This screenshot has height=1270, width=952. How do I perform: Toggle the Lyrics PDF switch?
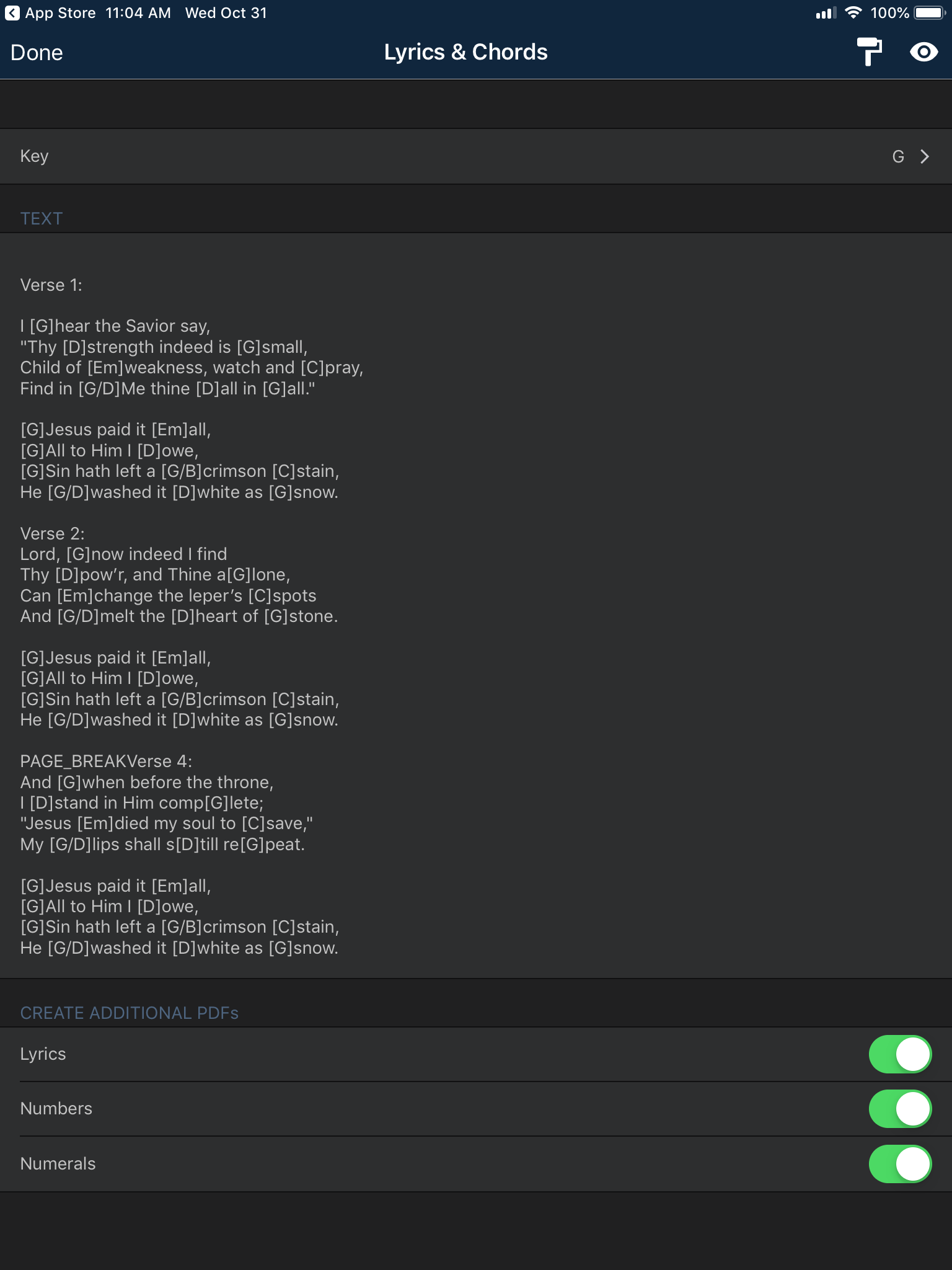coord(900,1054)
